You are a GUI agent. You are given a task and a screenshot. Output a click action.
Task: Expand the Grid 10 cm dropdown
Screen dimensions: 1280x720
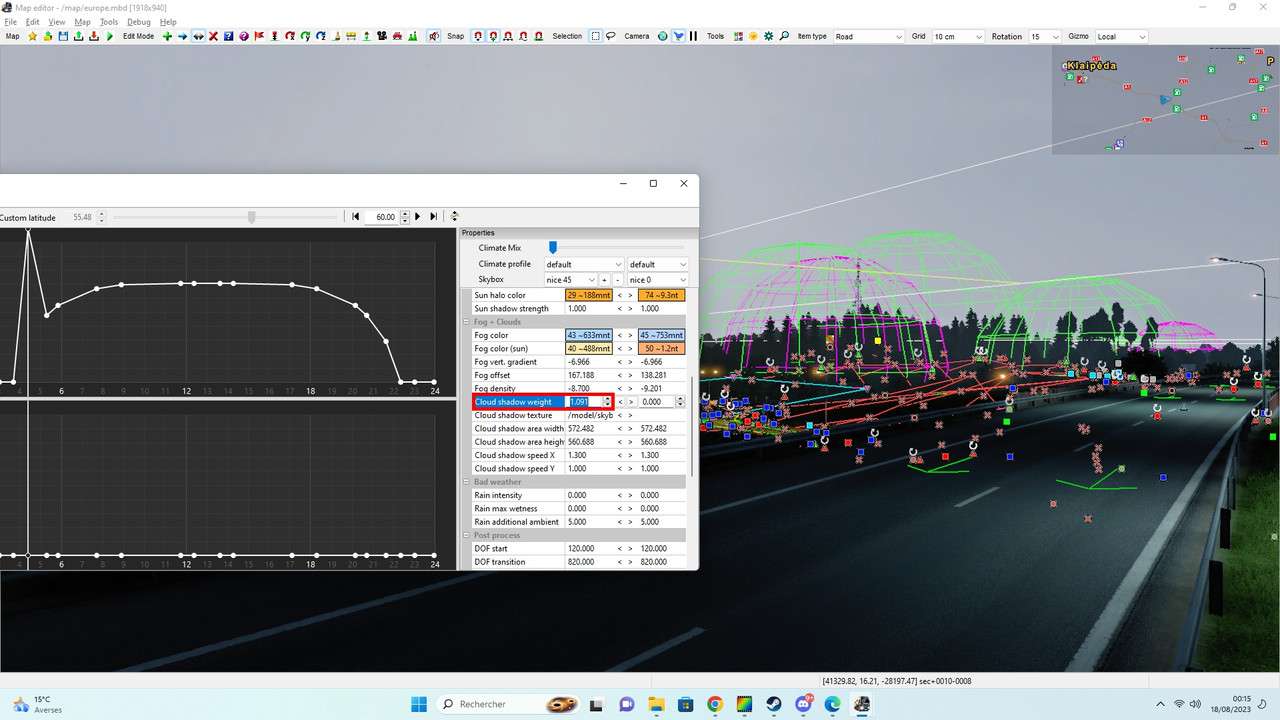pyautogui.click(x=958, y=37)
